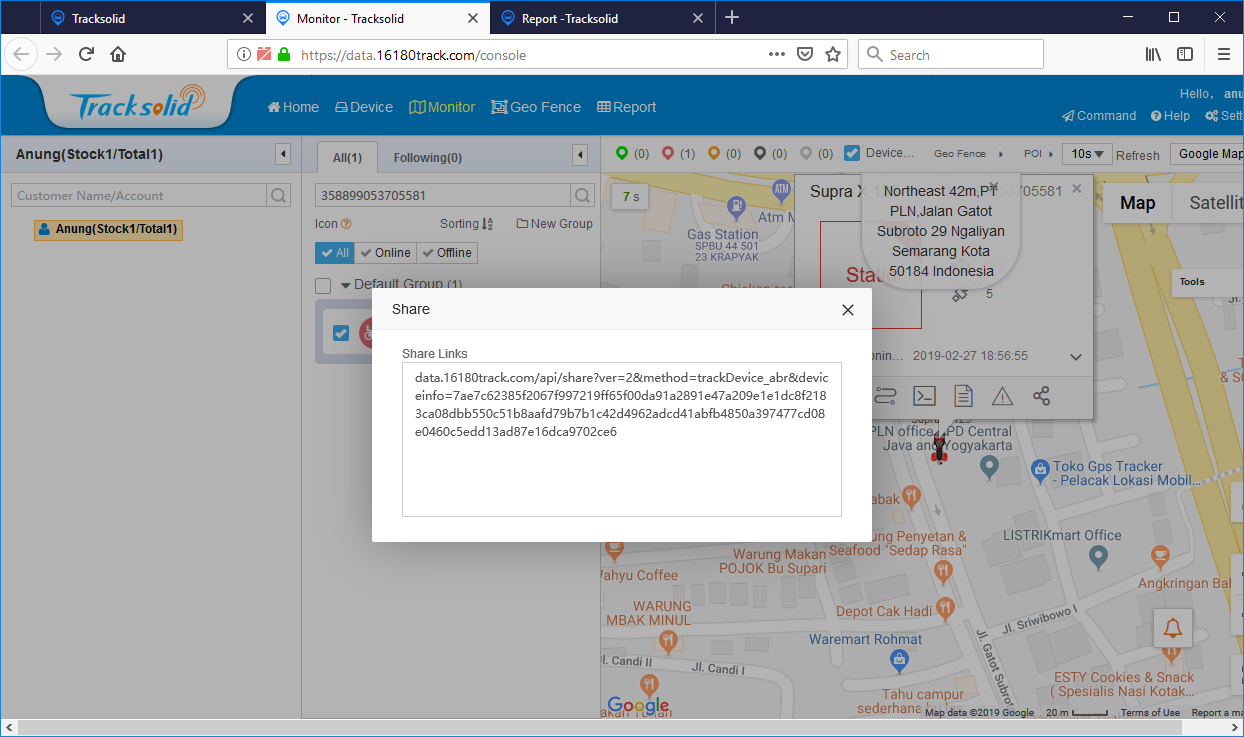Open the Report section in the navigation bar

[x=626, y=106]
